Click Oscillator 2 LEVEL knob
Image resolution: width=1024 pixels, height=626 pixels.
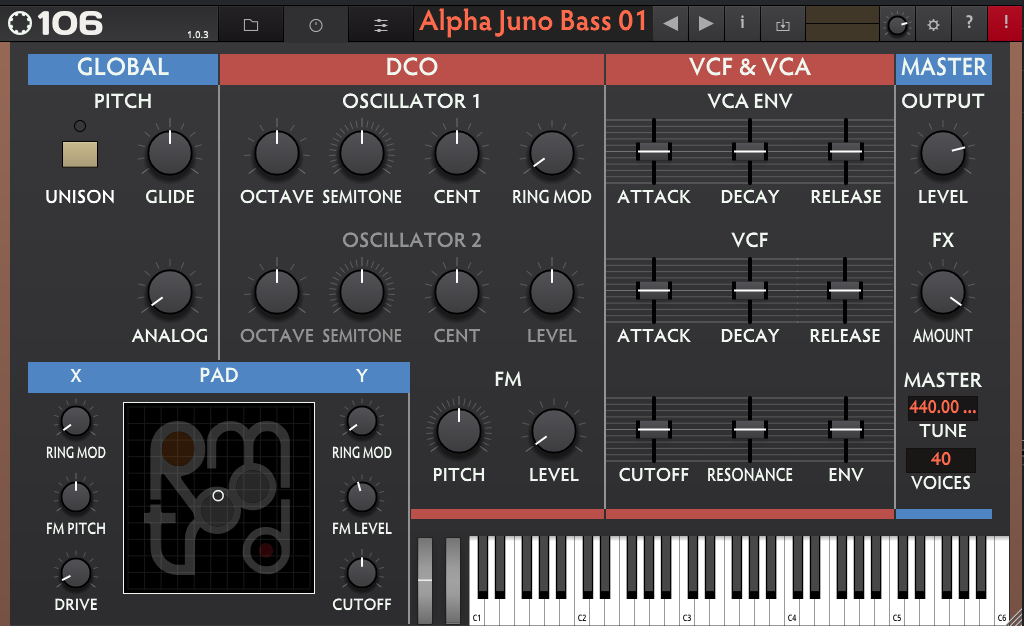coord(552,292)
